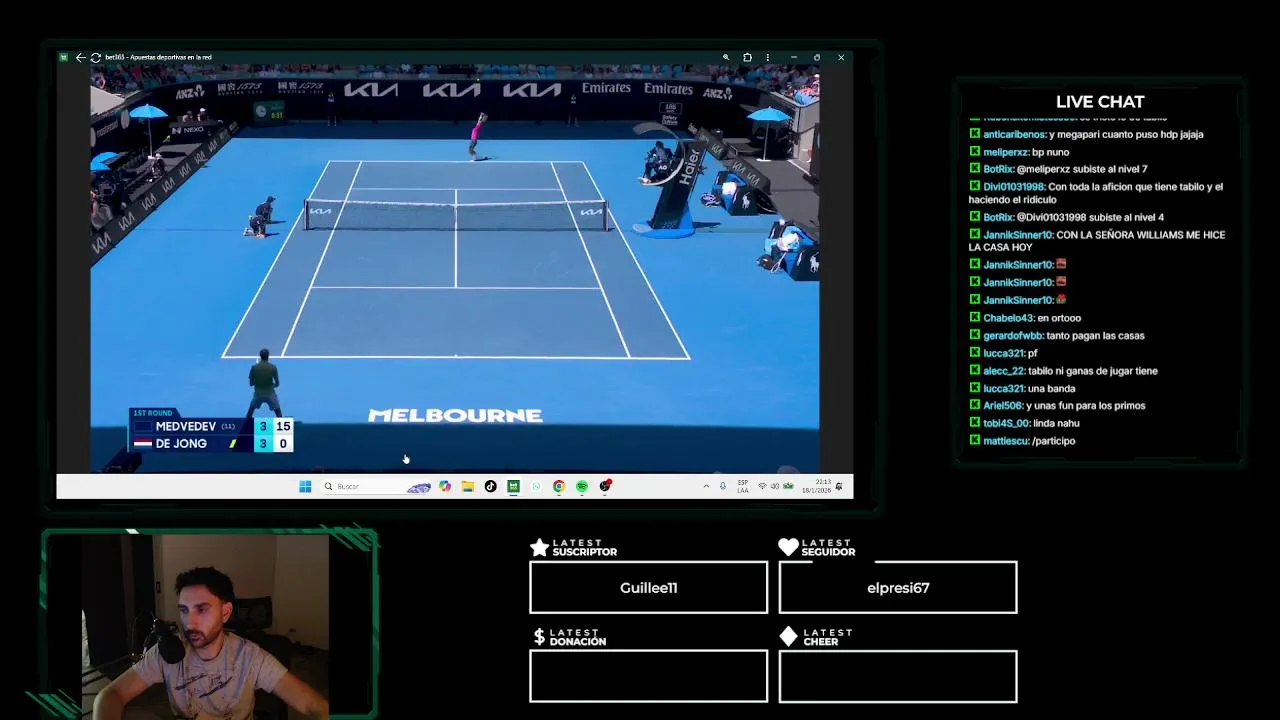Viewport: 1280px width, 720px height.
Task: Click the LIVE CHAT heading
Action: (1100, 102)
